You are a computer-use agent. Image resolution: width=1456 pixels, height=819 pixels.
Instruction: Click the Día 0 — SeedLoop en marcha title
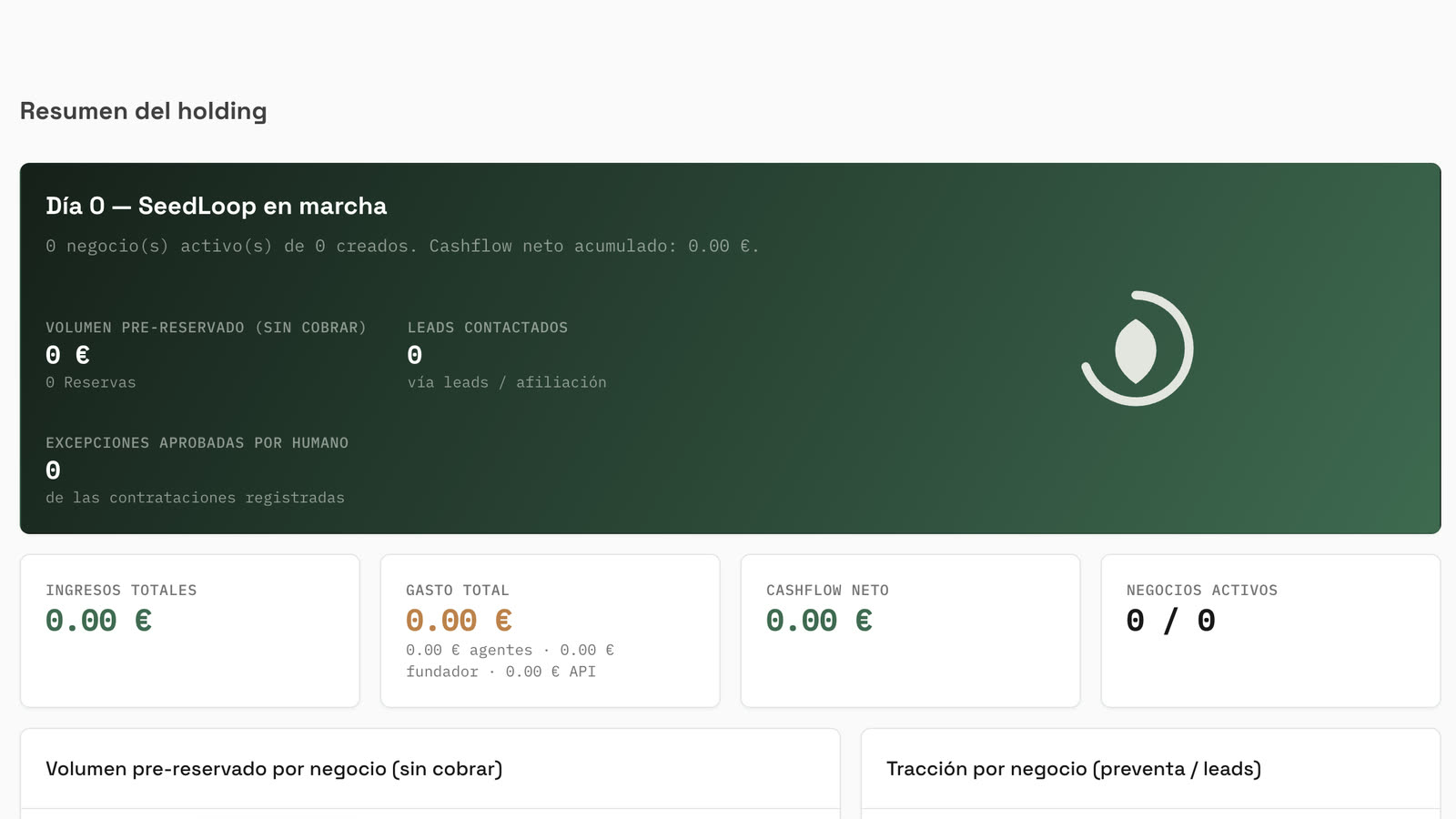click(x=217, y=206)
